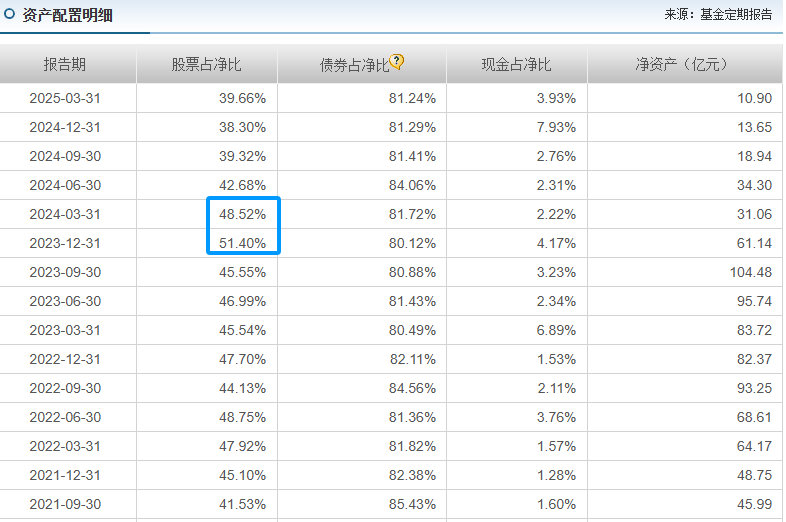Screen dimensions: 786x522
Task: Click net asset value 93.25
Action: click(754, 389)
